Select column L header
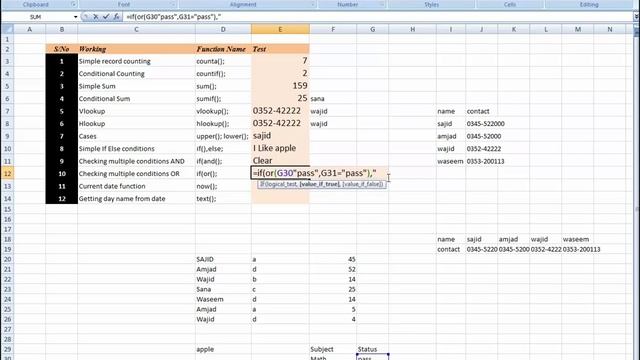This screenshot has height=360, width=640. click(546, 29)
